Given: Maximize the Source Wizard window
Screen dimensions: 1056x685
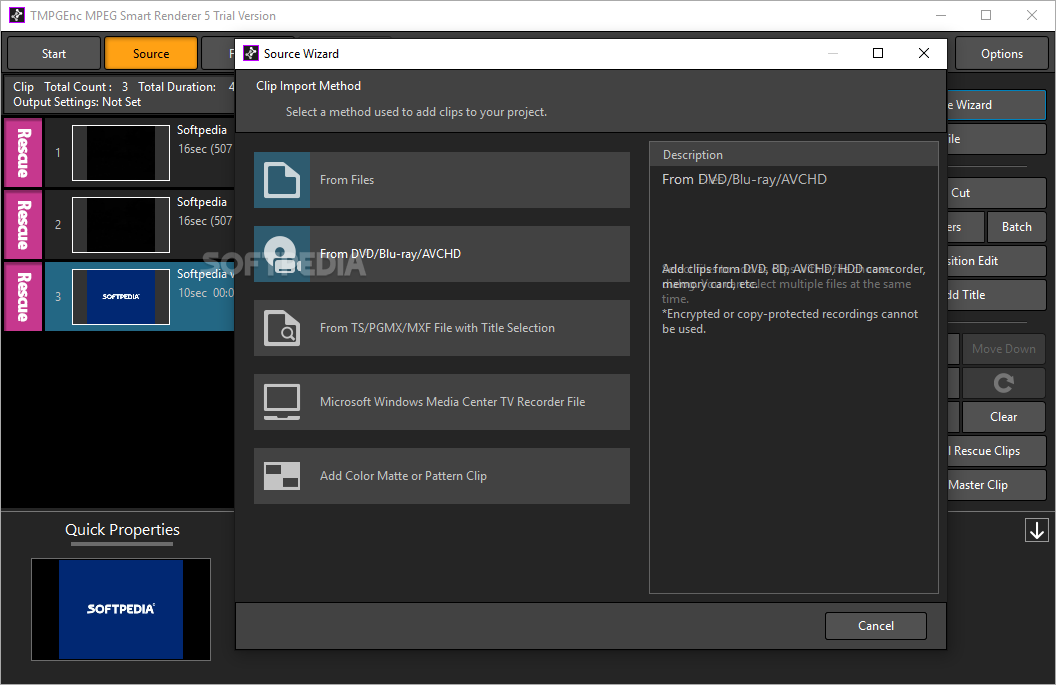Looking at the screenshot, I should click(x=878, y=53).
